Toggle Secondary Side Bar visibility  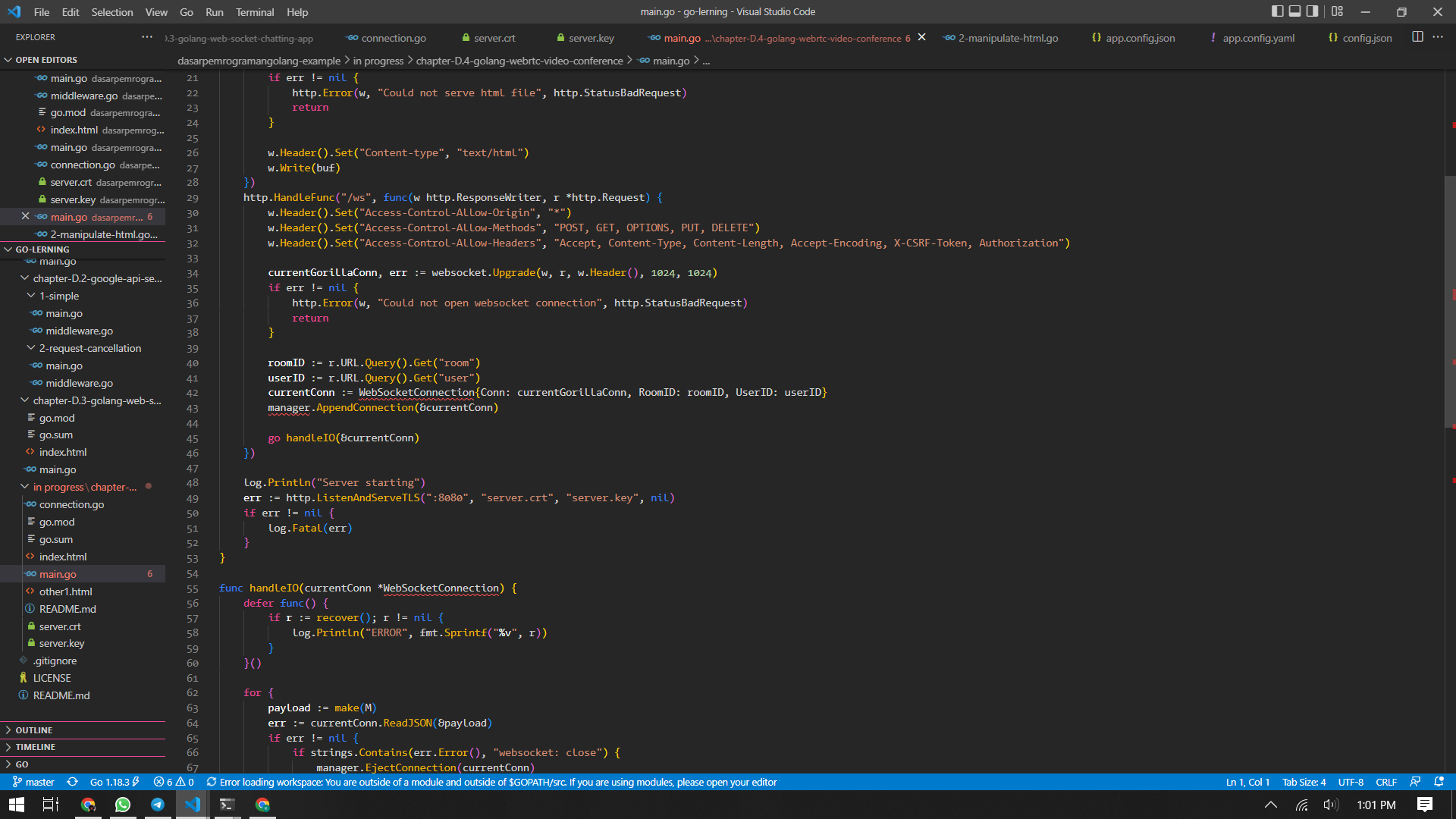[x=1312, y=11]
